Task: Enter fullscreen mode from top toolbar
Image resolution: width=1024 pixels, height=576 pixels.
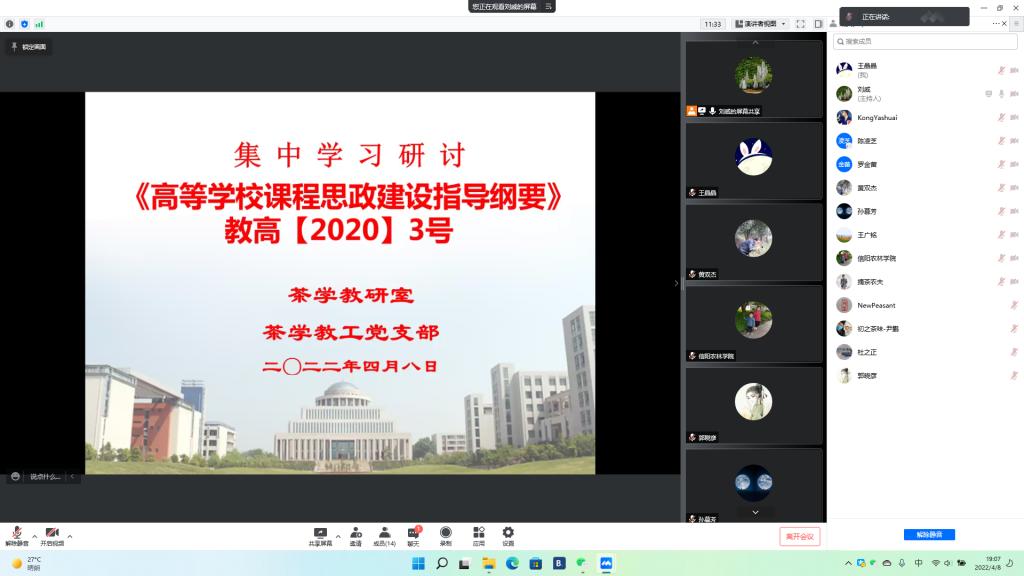Action: click(x=801, y=23)
